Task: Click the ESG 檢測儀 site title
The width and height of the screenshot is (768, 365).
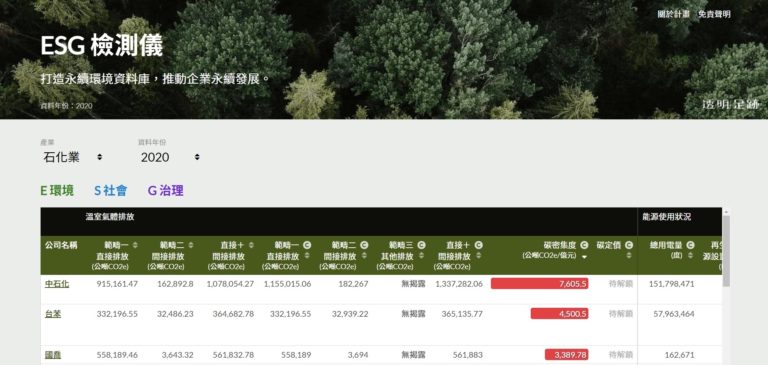Action: pos(101,47)
